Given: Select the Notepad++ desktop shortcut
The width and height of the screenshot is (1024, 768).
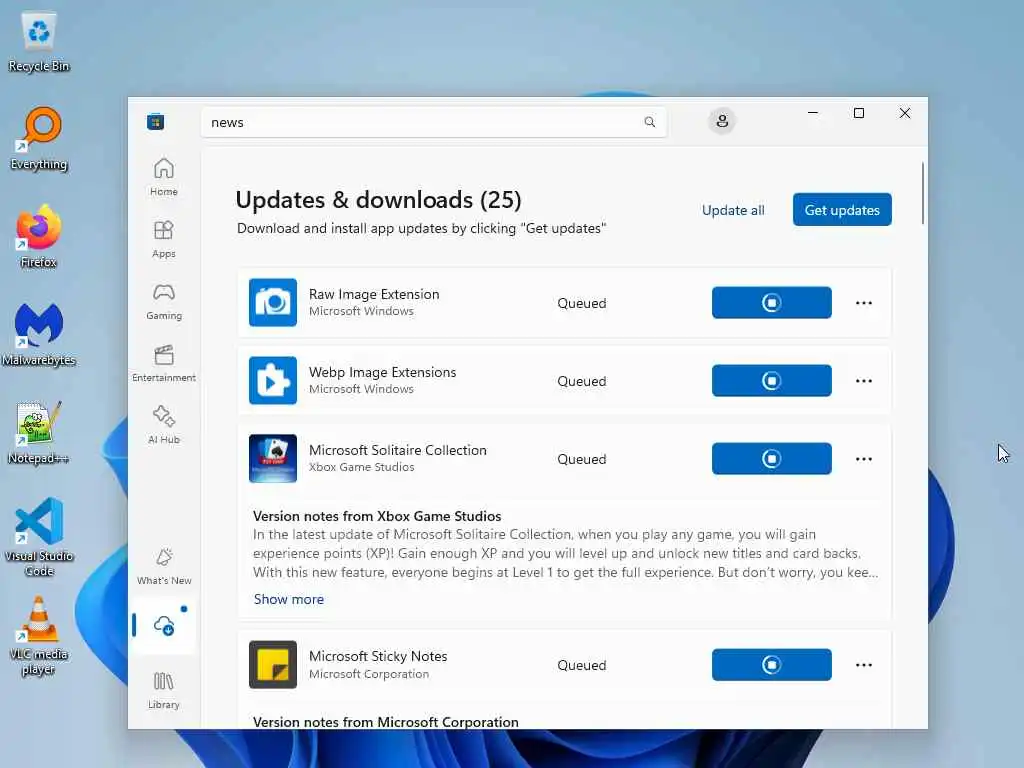Looking at the screenshot, I should click(x=39, y=432).
